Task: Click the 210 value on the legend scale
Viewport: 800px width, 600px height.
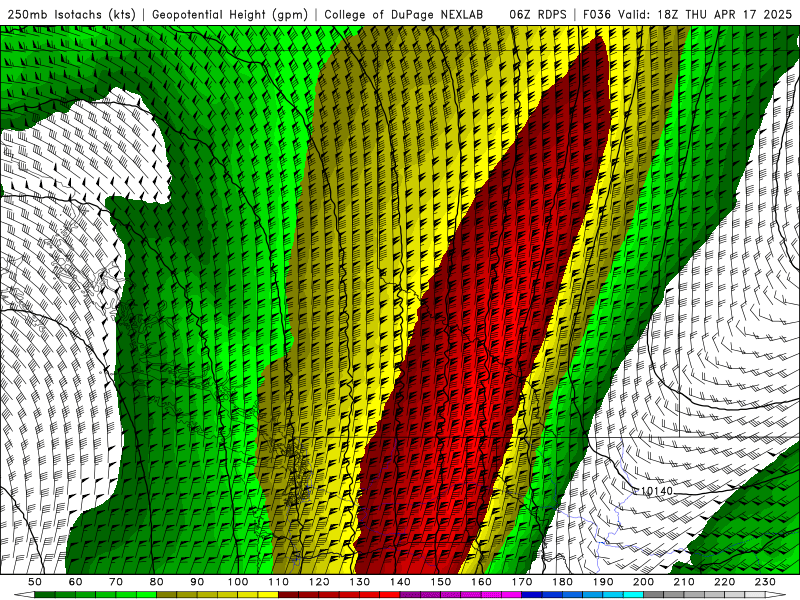Action: coord(684,582)
